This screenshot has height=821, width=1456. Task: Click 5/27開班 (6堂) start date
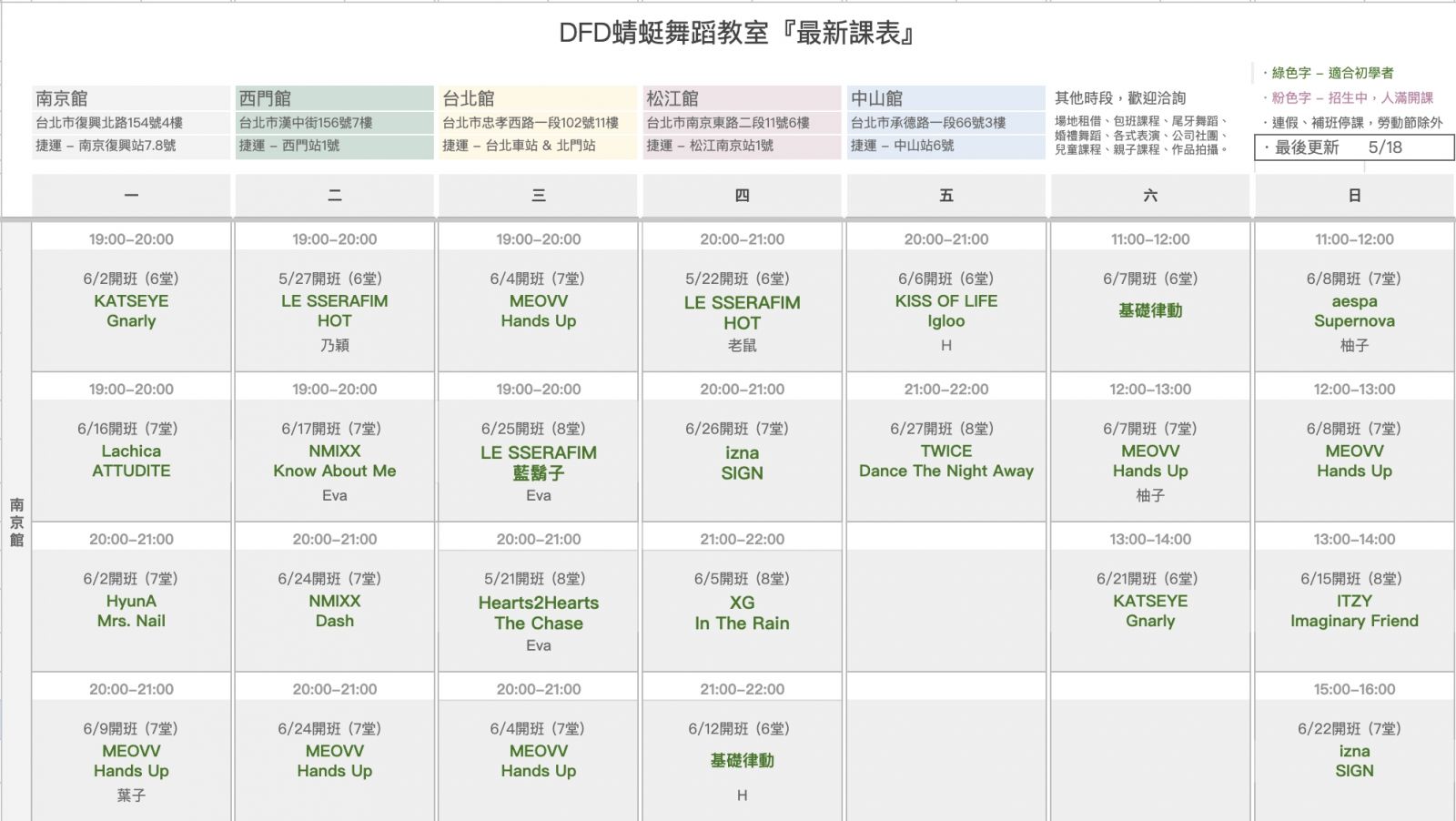coord(329,279)
